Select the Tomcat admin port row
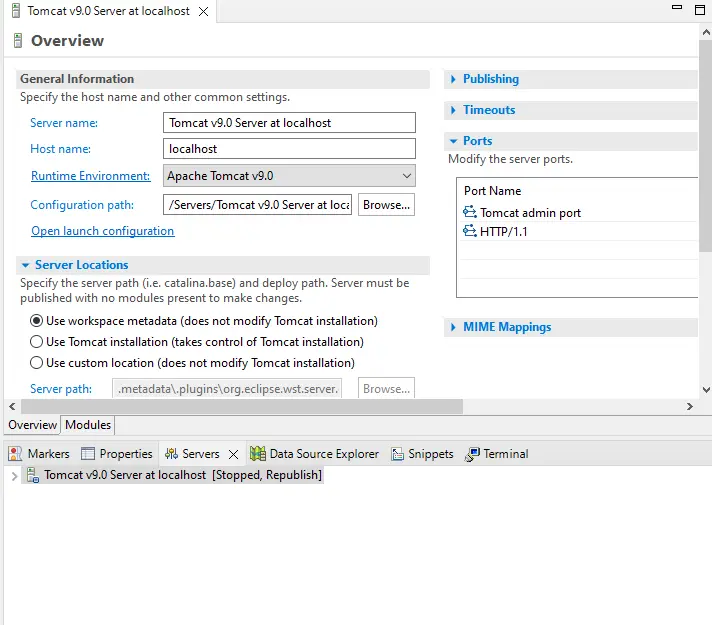The height and width of the screenshot is (625, 712). (578, 213)
